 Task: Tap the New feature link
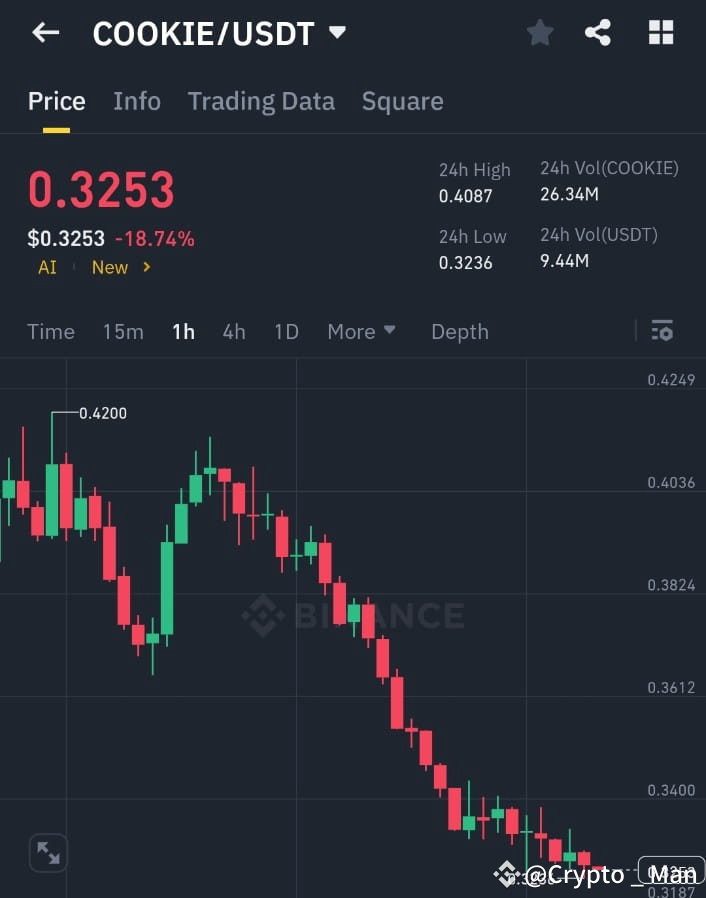[110, 267]
